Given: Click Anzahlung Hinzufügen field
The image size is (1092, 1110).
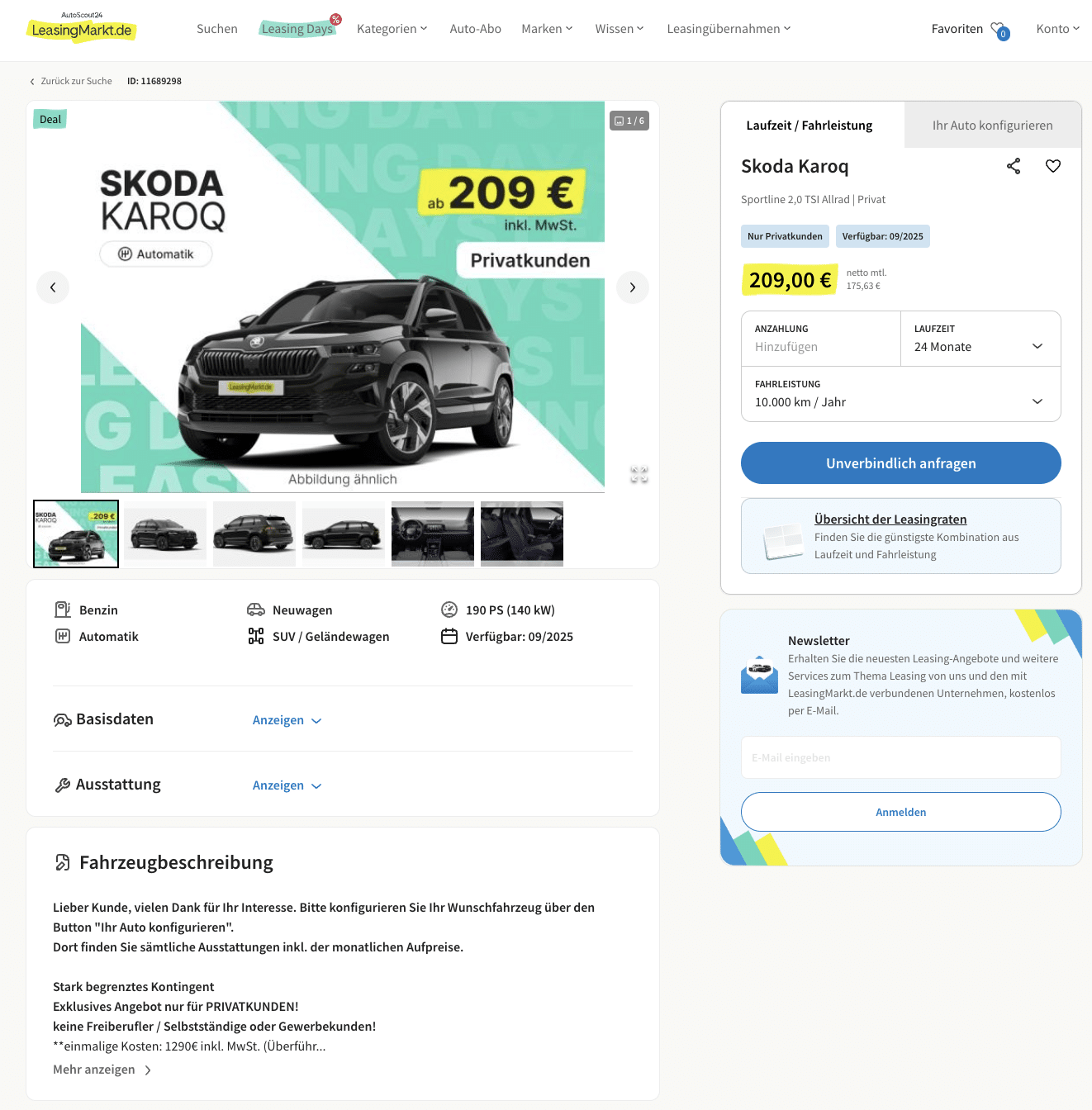Looking at the screenshot, I should click(821, 339).
